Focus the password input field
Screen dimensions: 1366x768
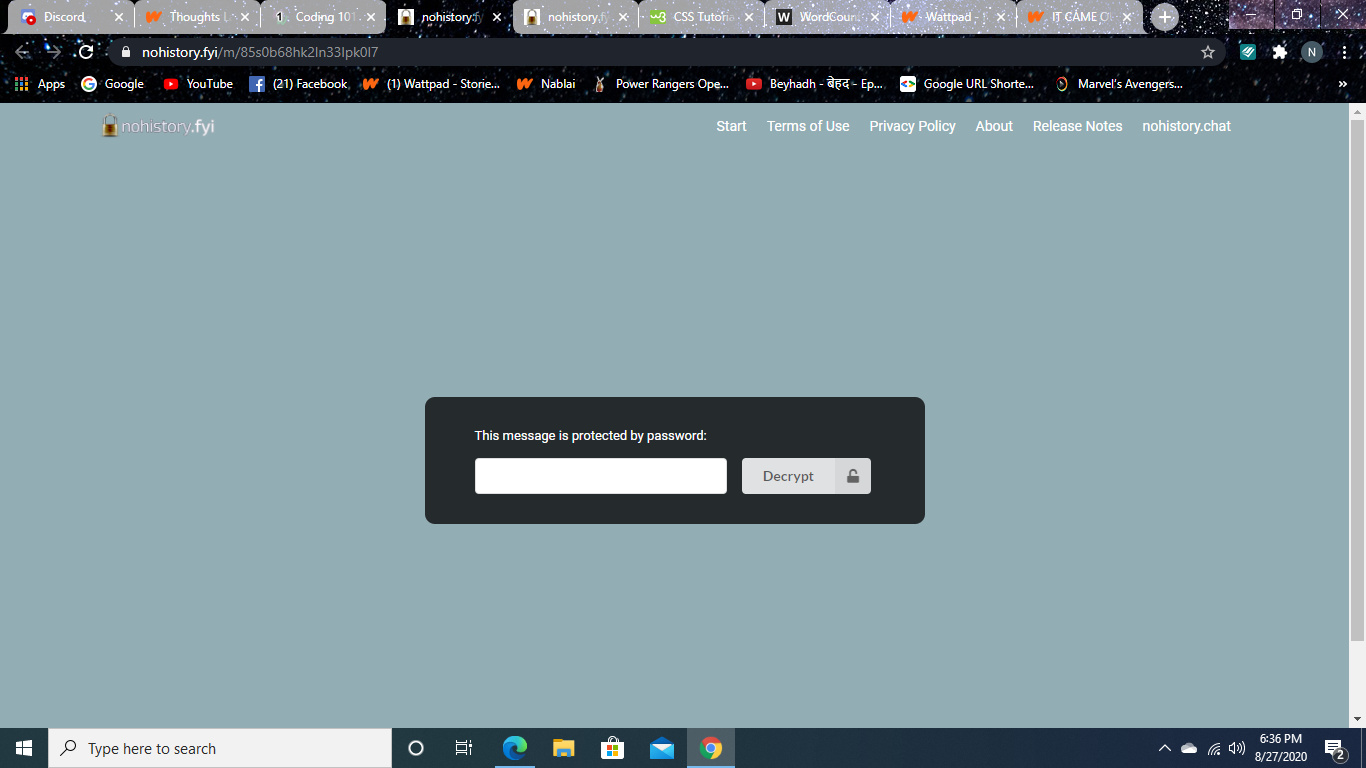tap(600, 476)
